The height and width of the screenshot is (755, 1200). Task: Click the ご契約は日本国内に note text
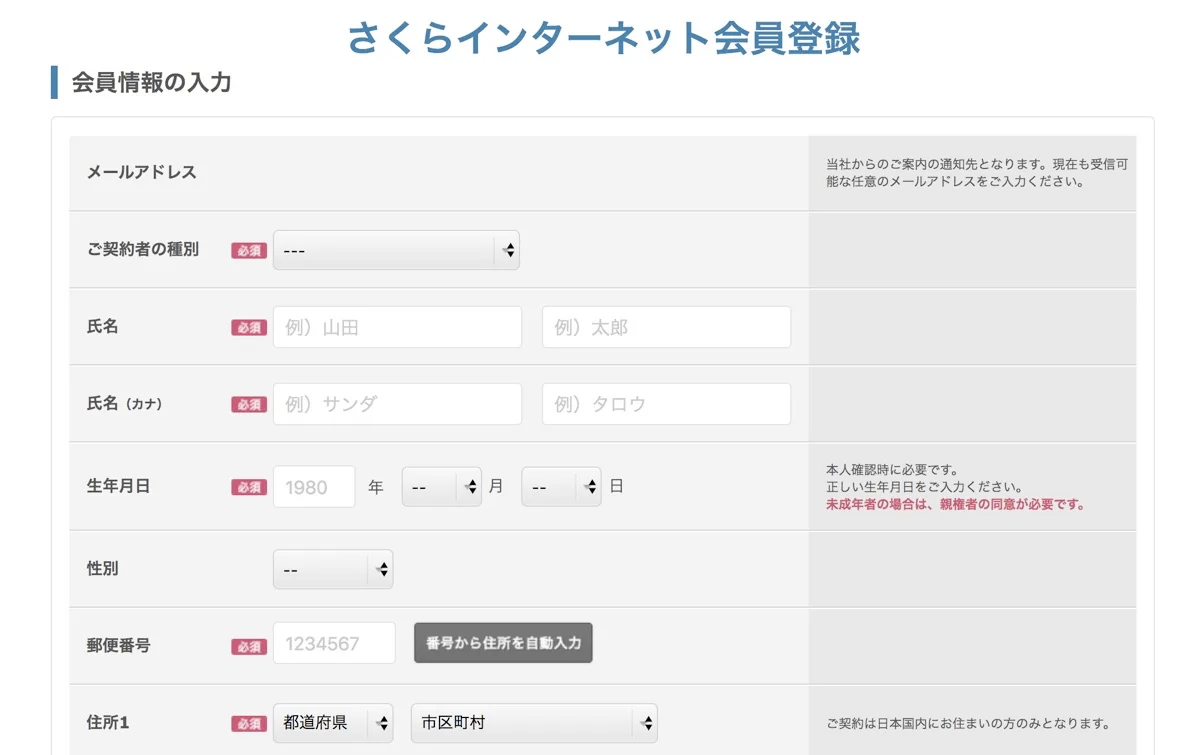[x=968, y=724]
